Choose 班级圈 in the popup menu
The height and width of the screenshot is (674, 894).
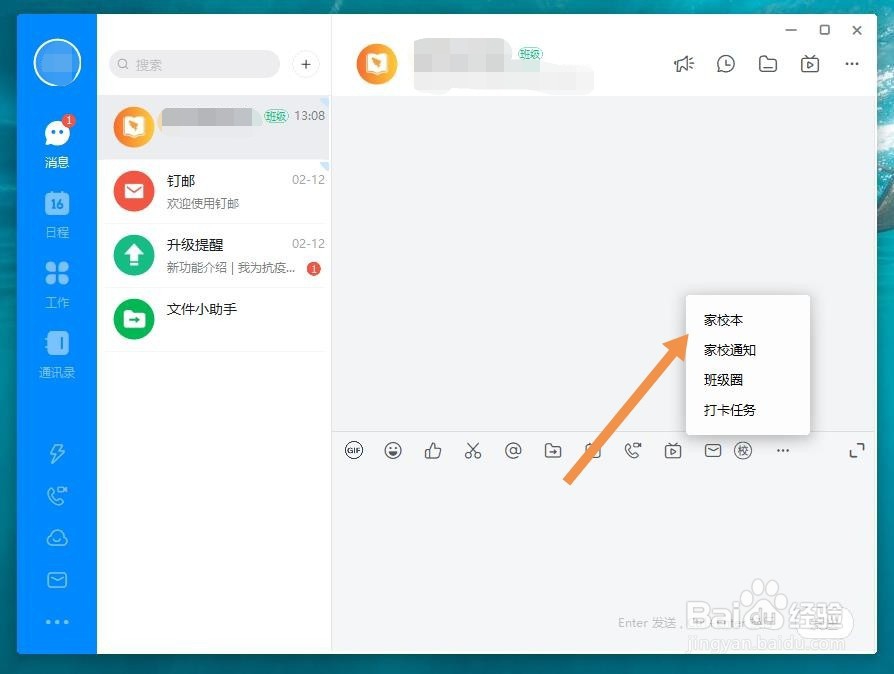pyautogui.click(x=724, y=380)
